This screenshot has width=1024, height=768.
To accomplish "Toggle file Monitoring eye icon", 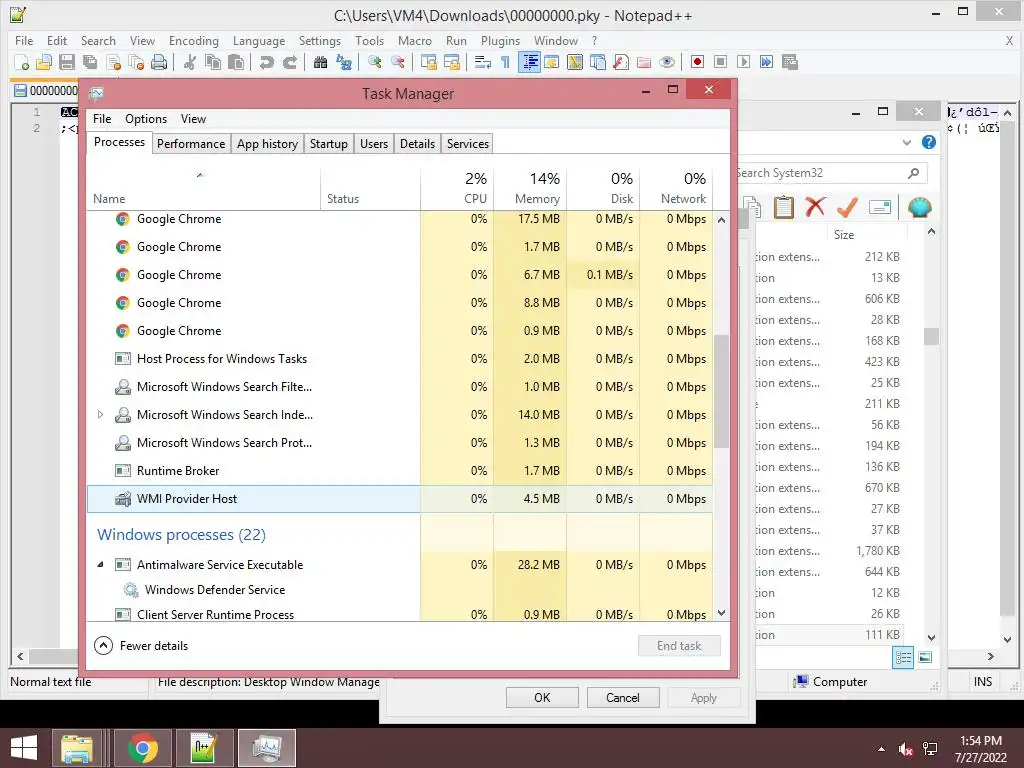I will click(x=667, y=62).
